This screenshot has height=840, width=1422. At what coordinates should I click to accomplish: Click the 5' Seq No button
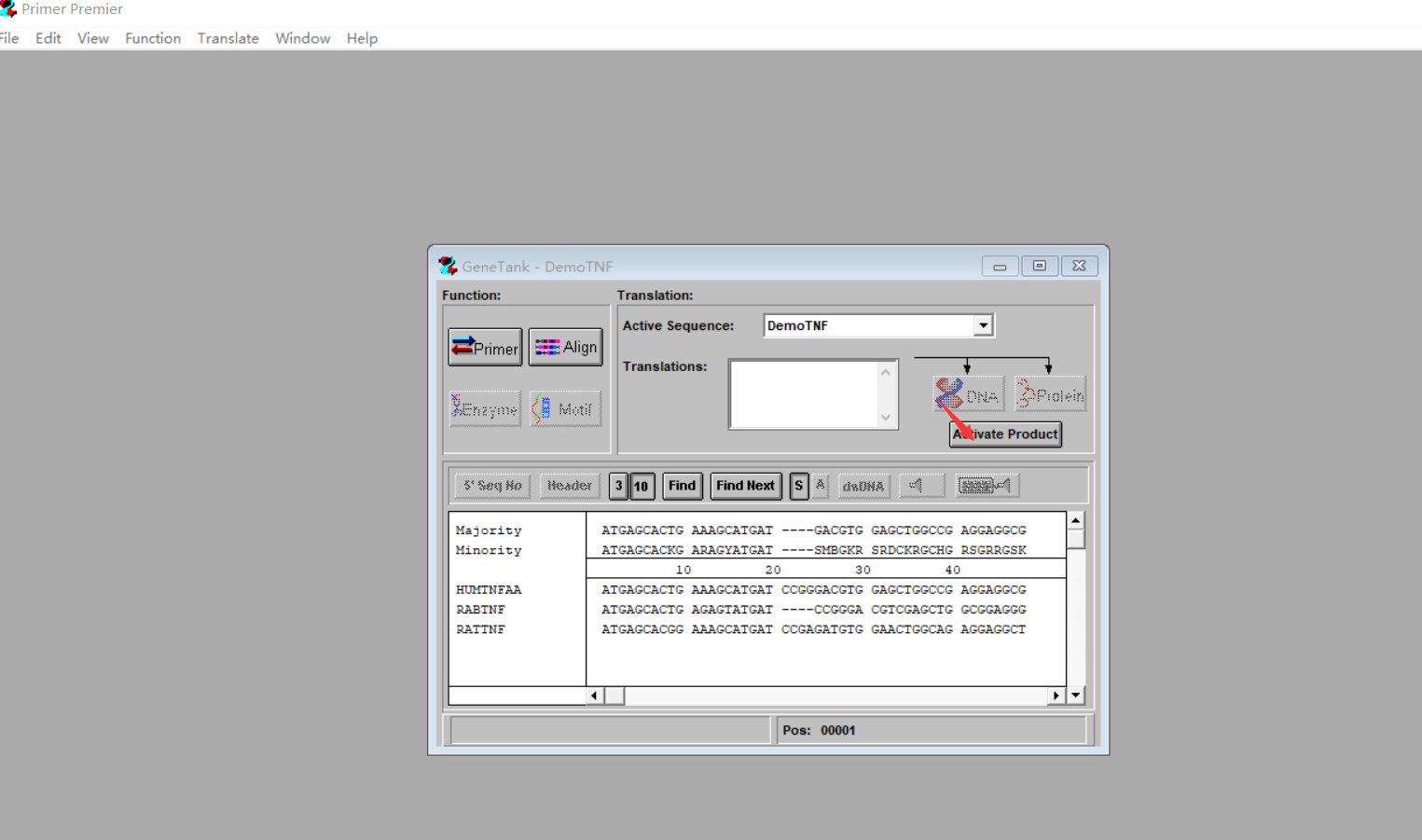[x=493, y=486]
